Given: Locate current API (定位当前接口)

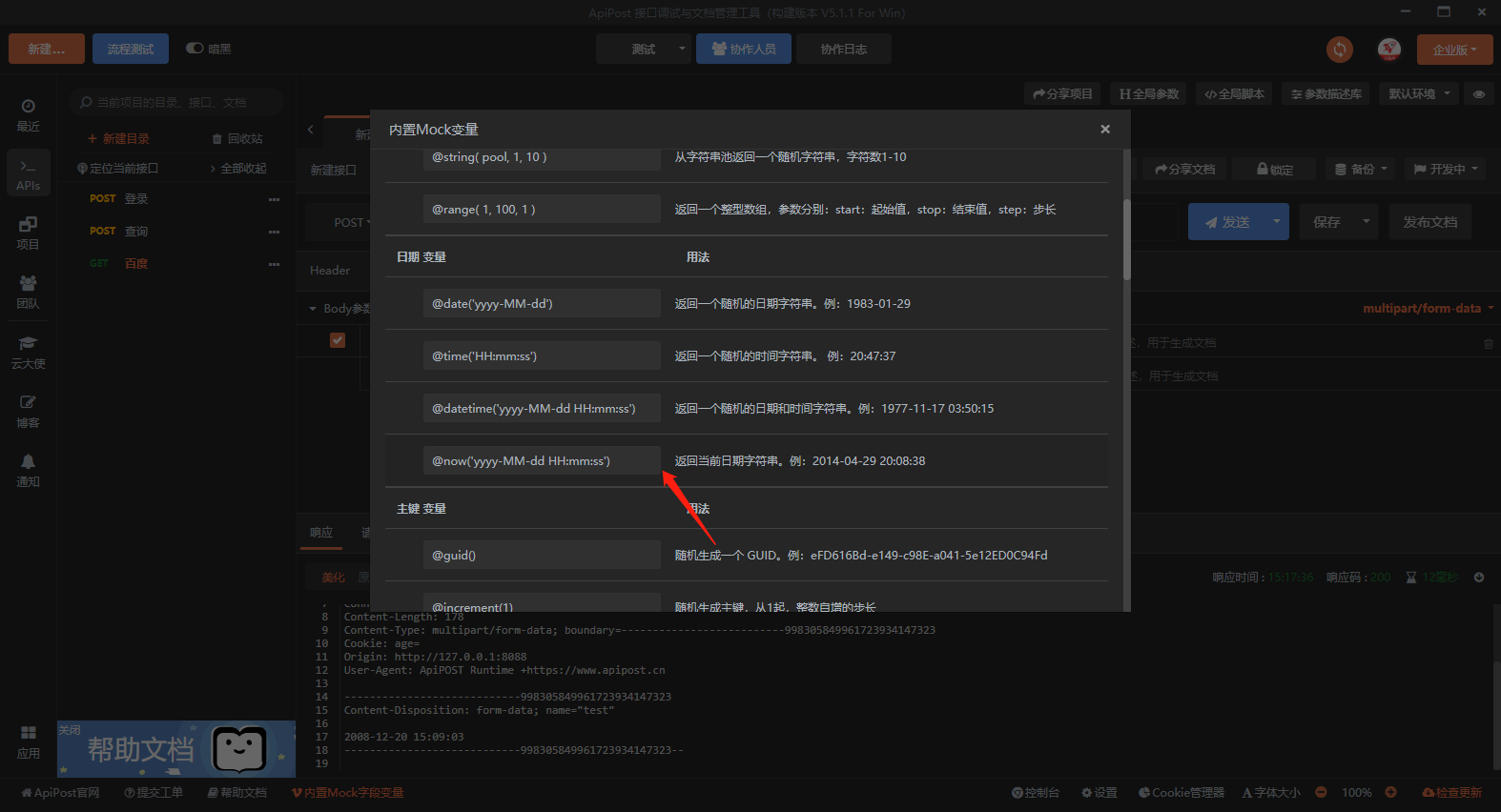Looking at the screenshot, I should coord(117,168).
